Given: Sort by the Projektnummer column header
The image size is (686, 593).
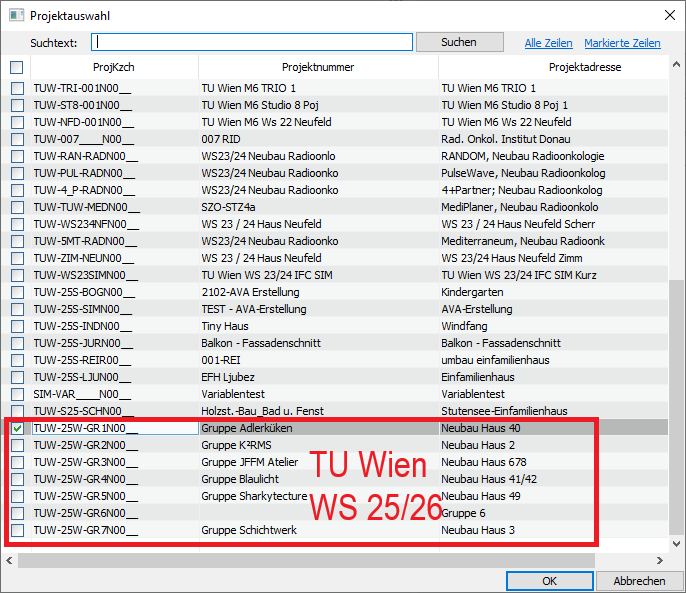Looking at the screenshot, I should 318,68.
